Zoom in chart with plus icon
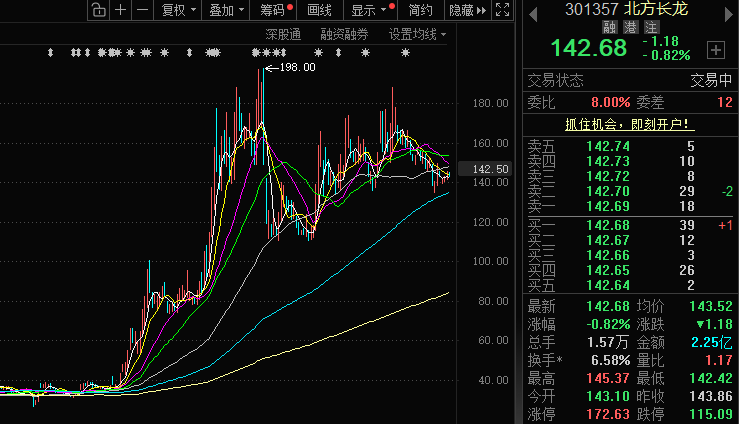The height and width of the screenshot is (424, 739). click(x=121, y=10)
